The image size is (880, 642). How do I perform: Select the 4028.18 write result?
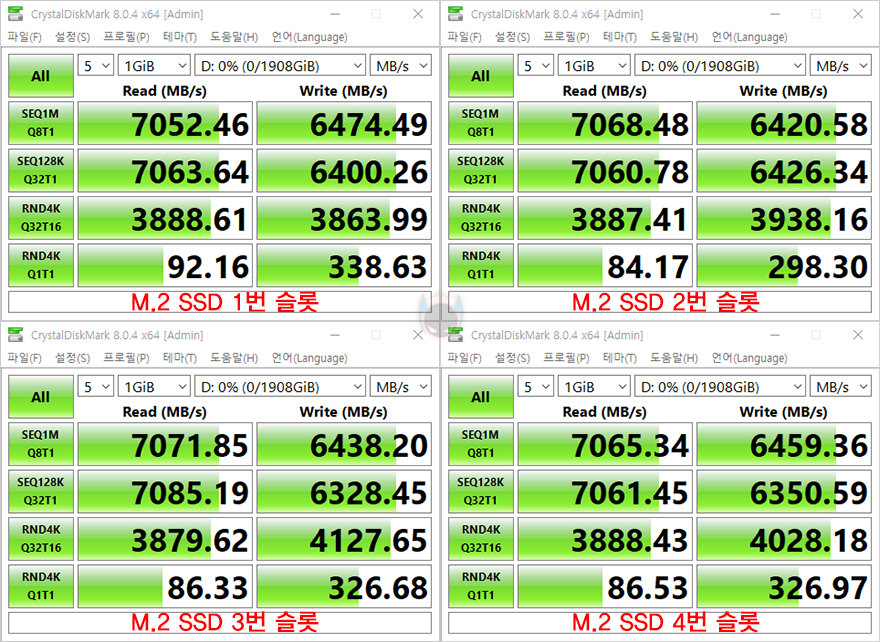pos(784,539)
